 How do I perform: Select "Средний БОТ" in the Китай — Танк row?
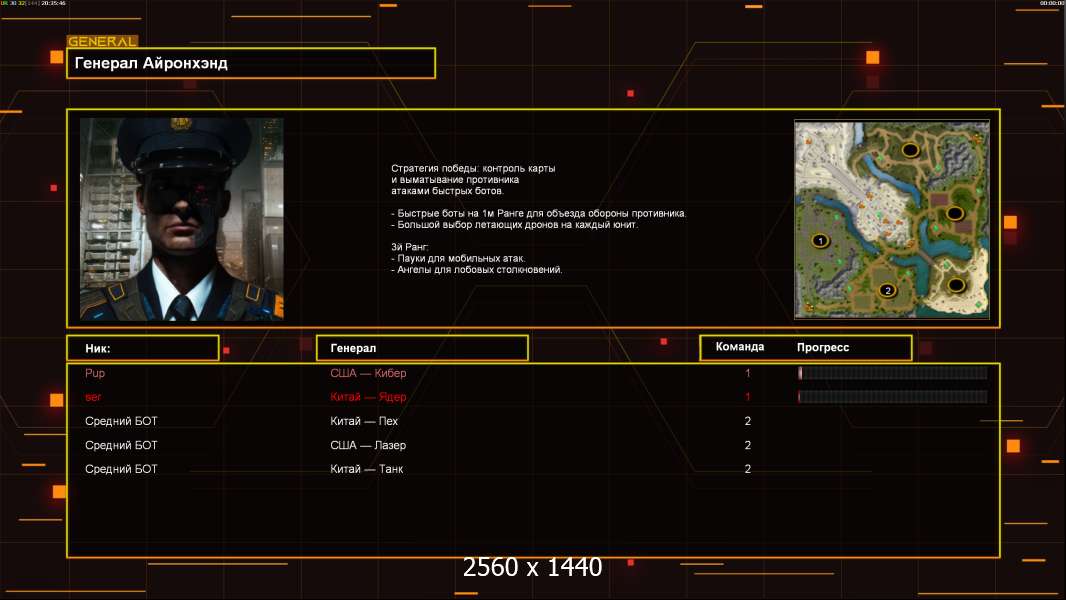click(121, 469)
